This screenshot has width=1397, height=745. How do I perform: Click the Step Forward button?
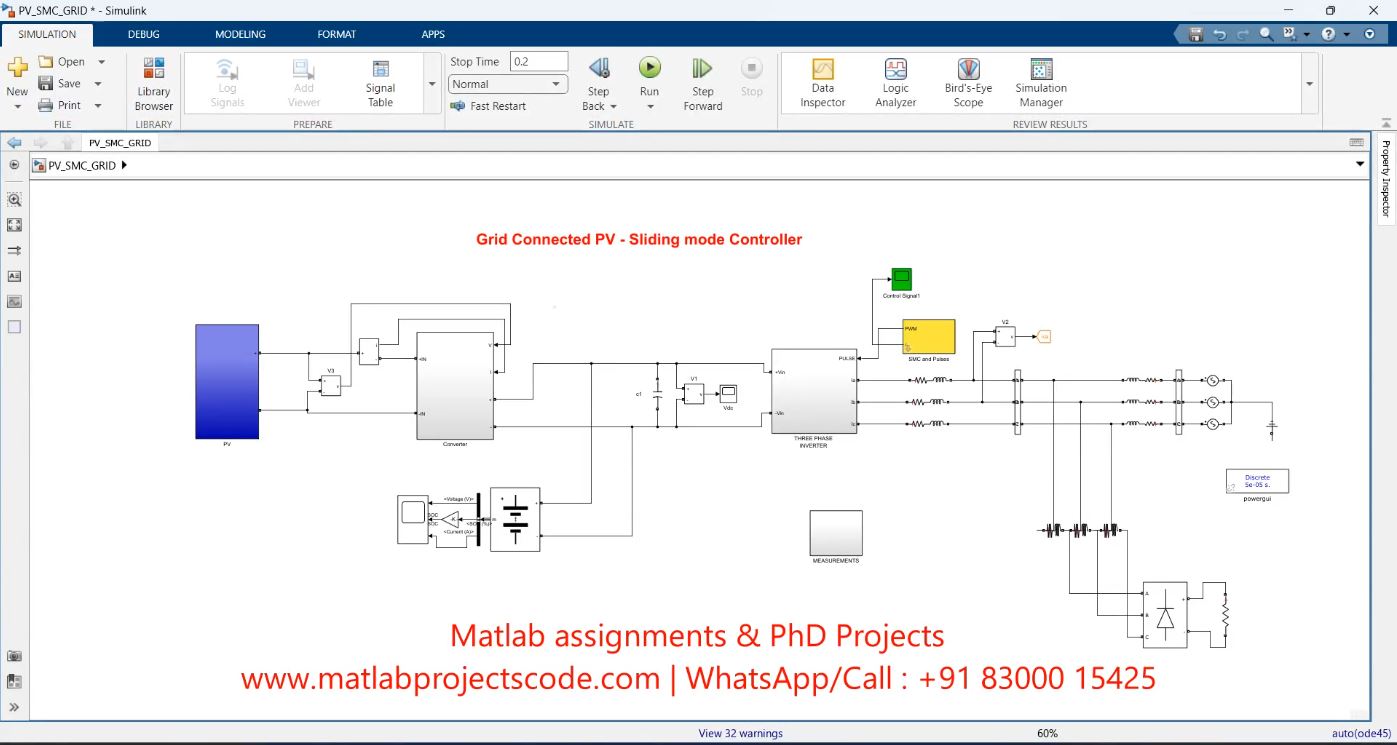[x=702, y=81]
